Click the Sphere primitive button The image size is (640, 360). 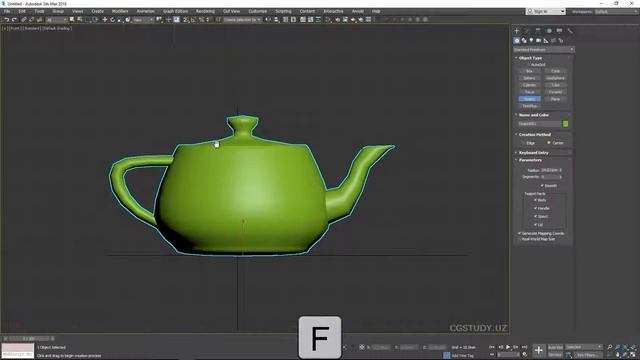click(529, 78)
